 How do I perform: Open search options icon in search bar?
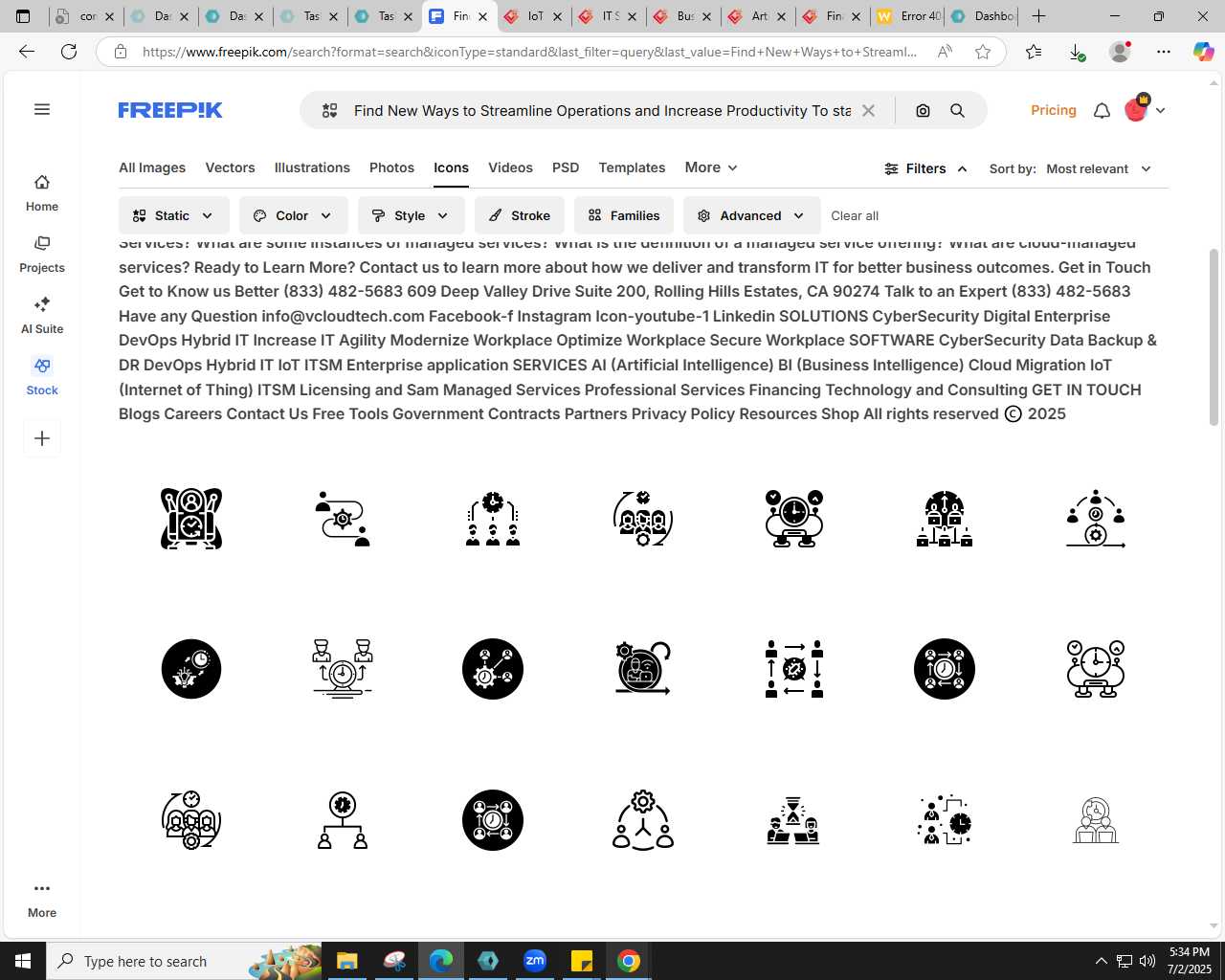coord(330,111)
